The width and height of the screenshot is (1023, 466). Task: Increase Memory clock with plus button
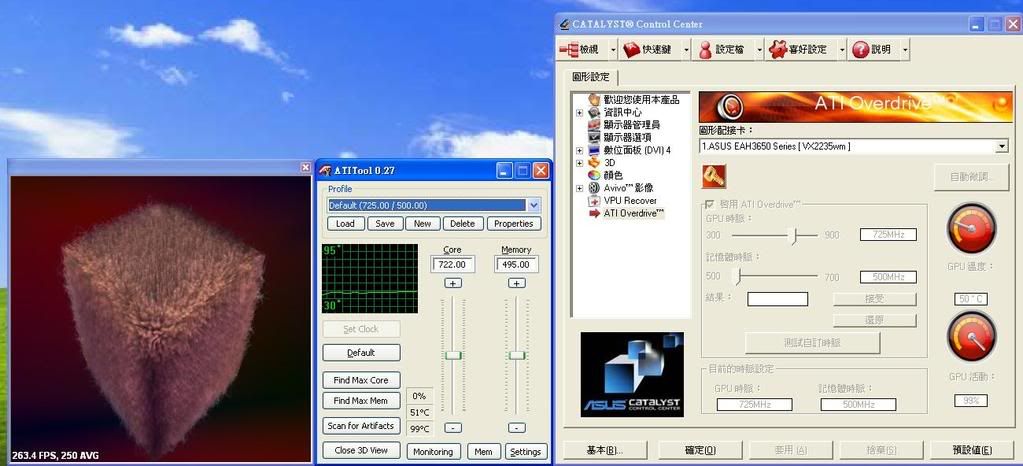pos(517,283)
